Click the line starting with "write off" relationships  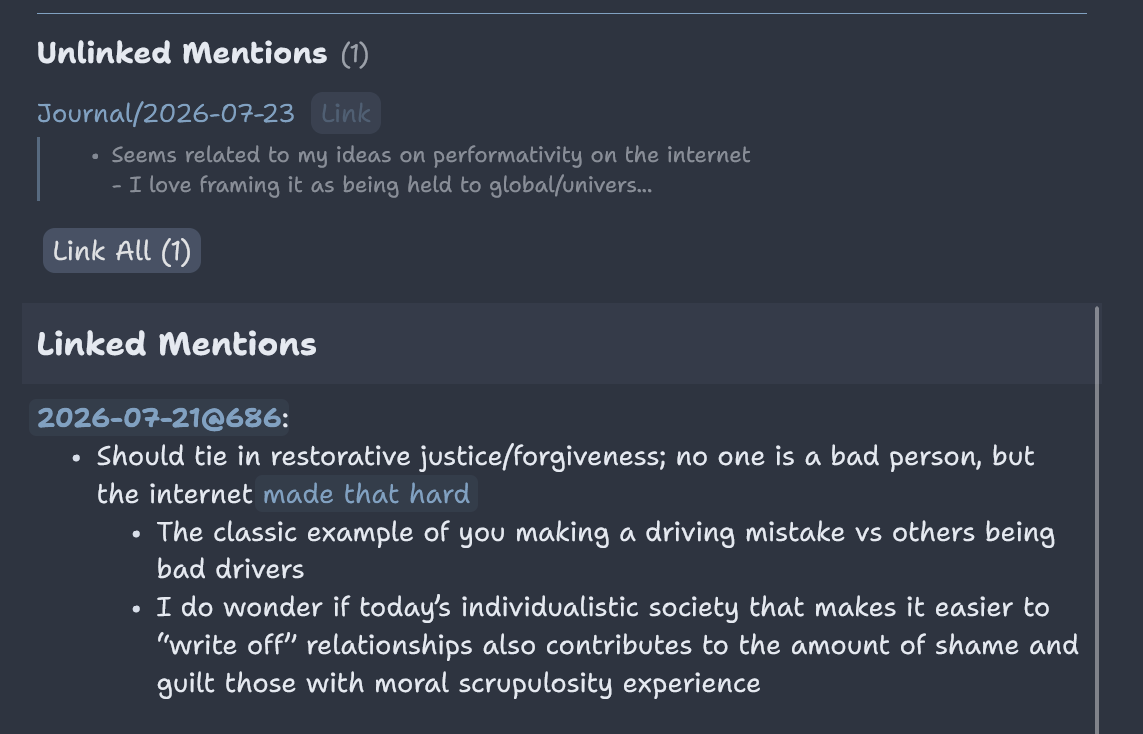pyautogui.click(x=617, y=646)
